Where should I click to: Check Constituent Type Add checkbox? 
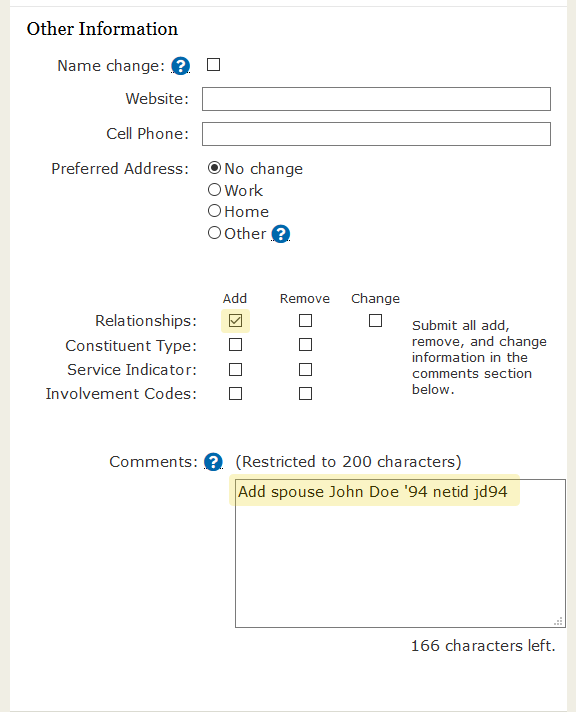[235, 345]
